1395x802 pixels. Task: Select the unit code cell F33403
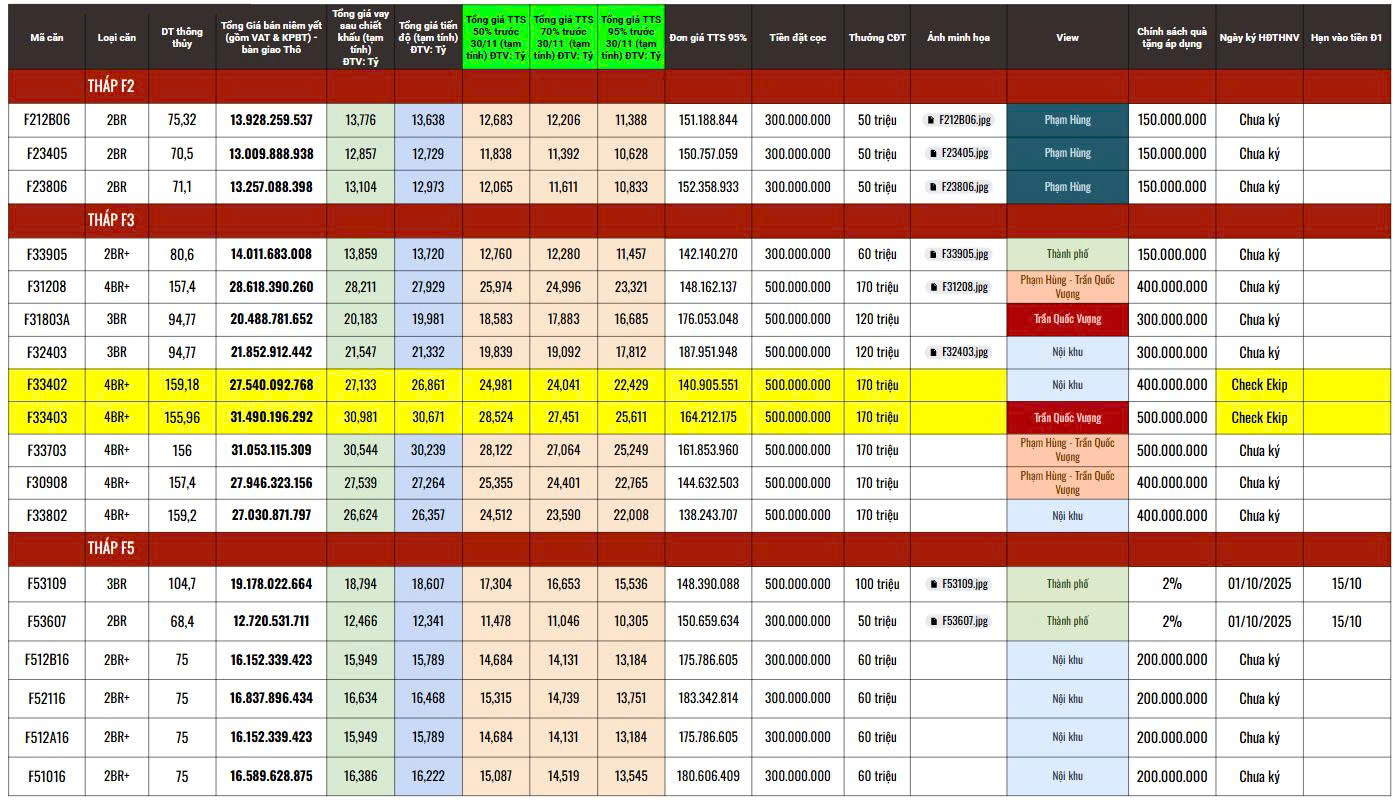[47, 418]
